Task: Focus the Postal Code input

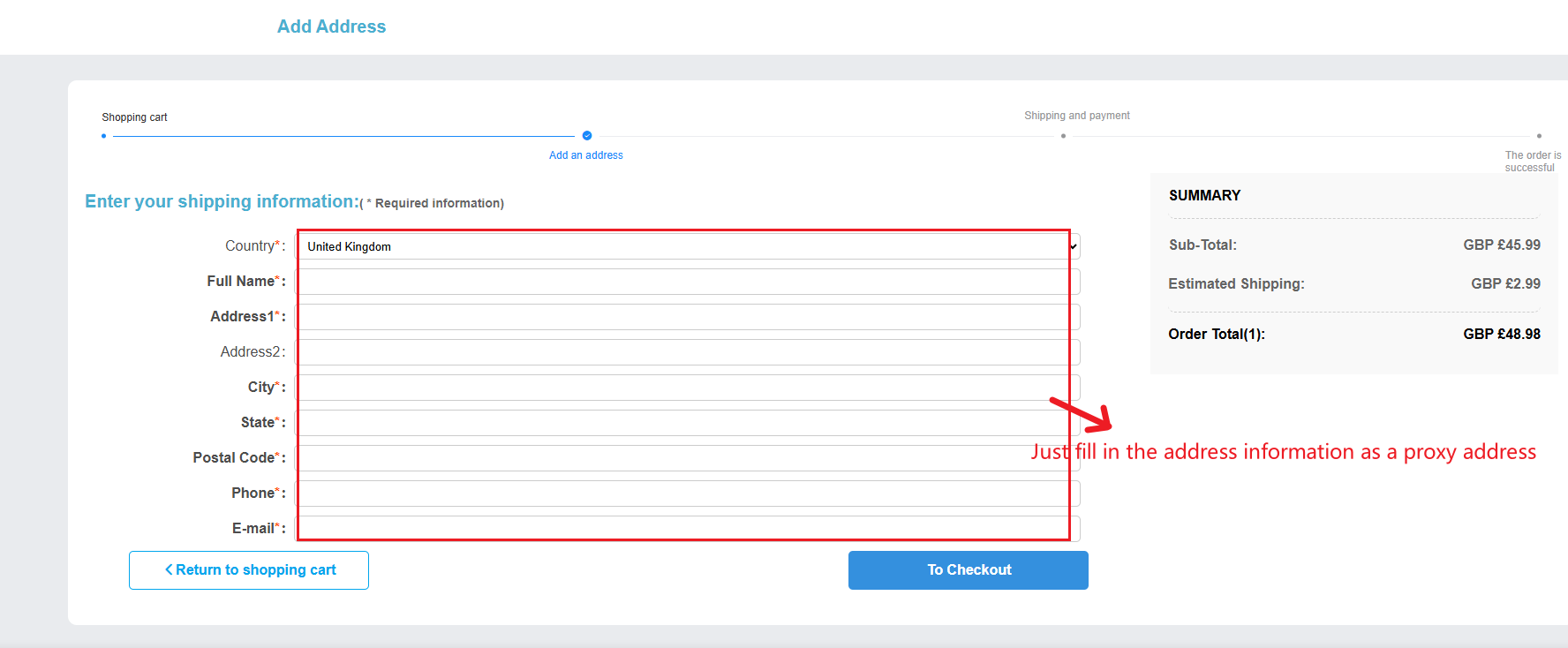Action: coord(687,458)
